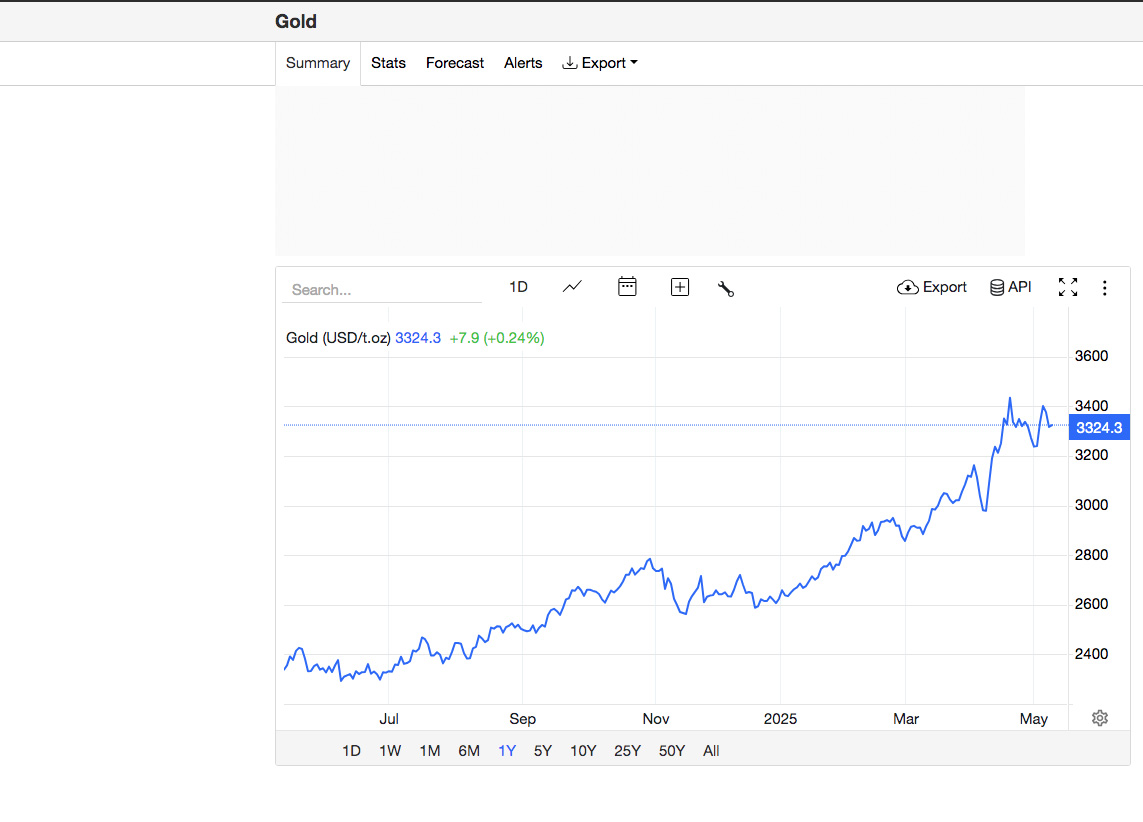Select the 6M time range
1143x822 pixels.
pos(469,751)
